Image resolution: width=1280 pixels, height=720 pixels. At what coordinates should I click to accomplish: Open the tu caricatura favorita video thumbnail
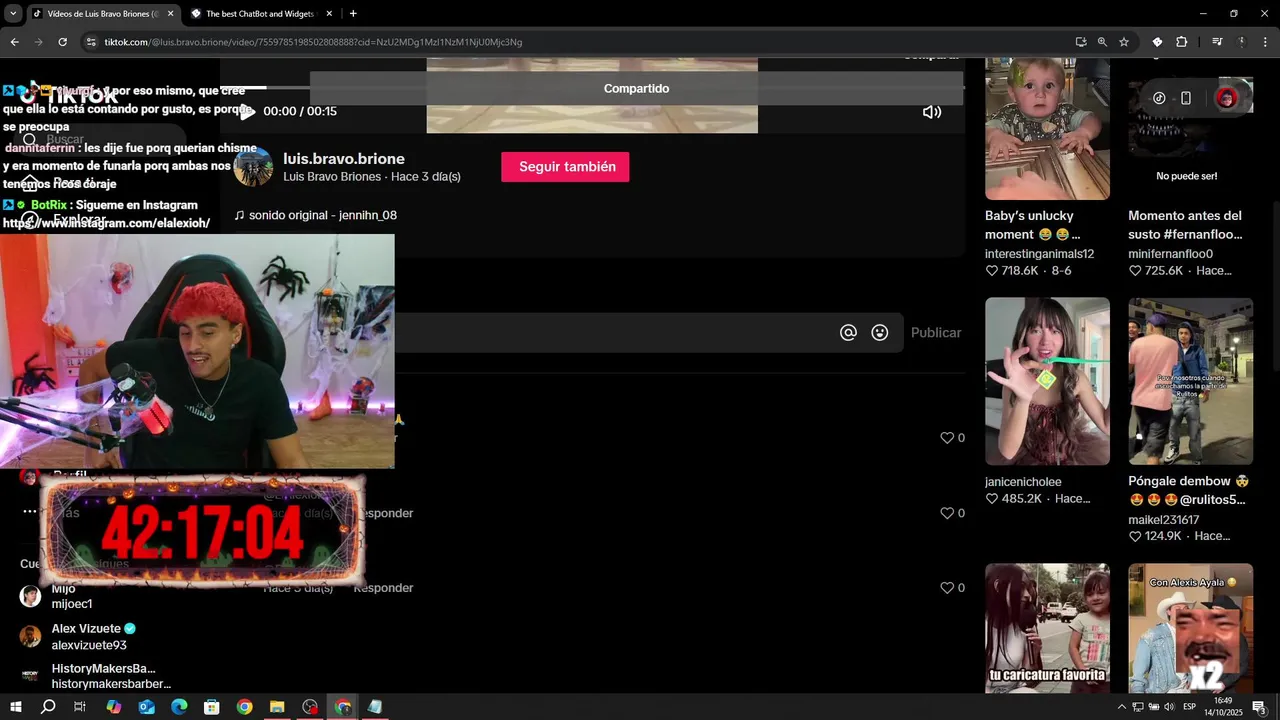click(x=1047, y=628)
